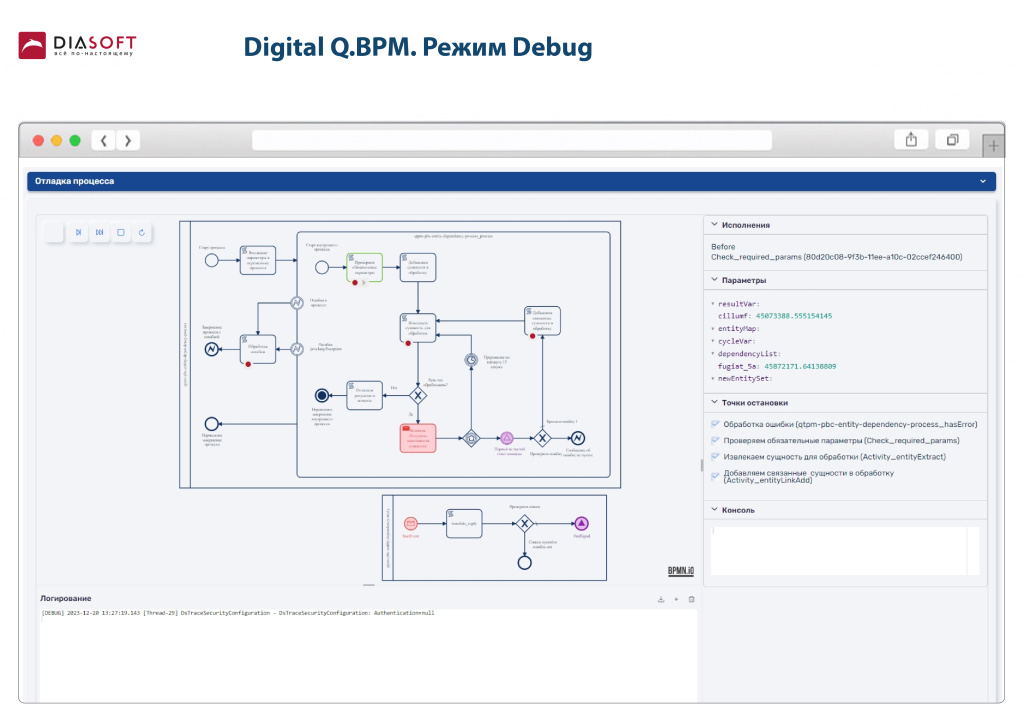The width and height of the screenshot is (1024, 723).
Task: Select the red message start event in lower pool
Action: coord(411,523)
